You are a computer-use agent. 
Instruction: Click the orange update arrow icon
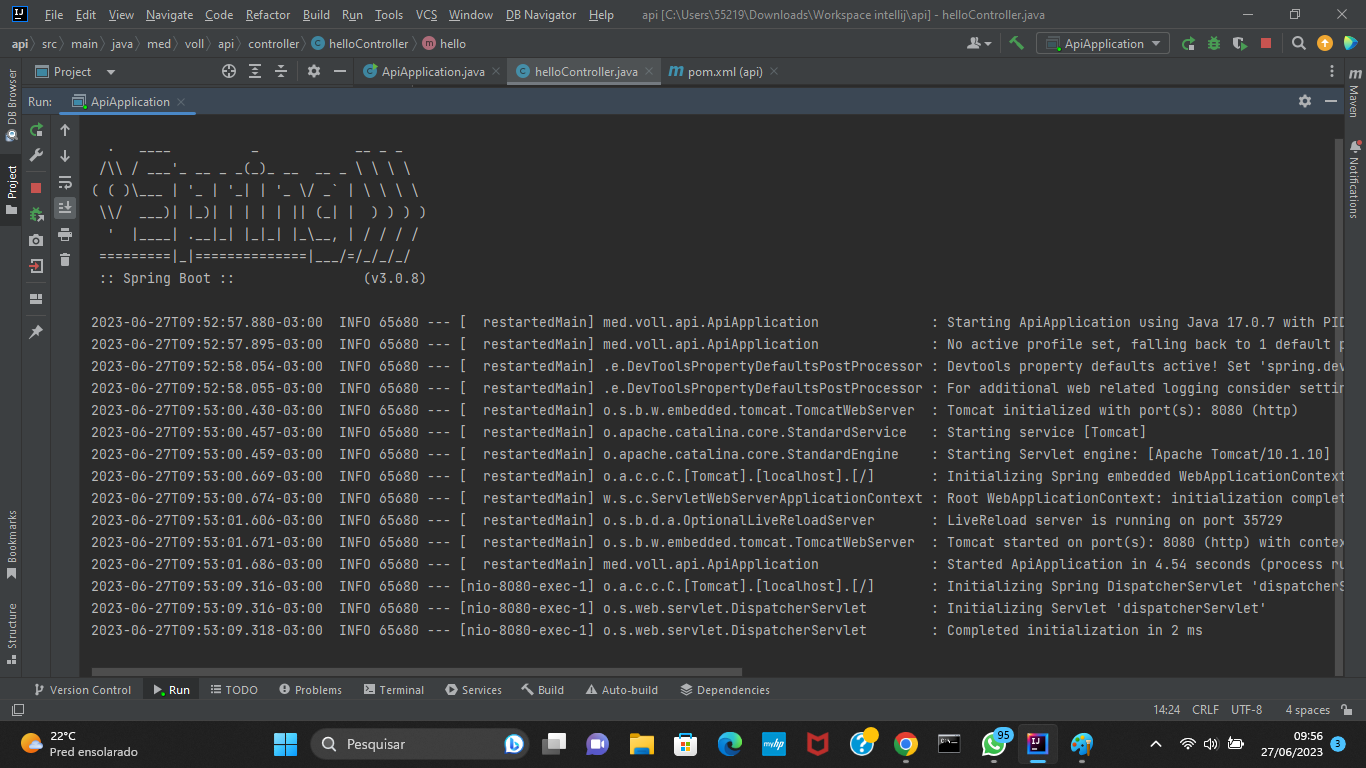[x=1325, y=43]
